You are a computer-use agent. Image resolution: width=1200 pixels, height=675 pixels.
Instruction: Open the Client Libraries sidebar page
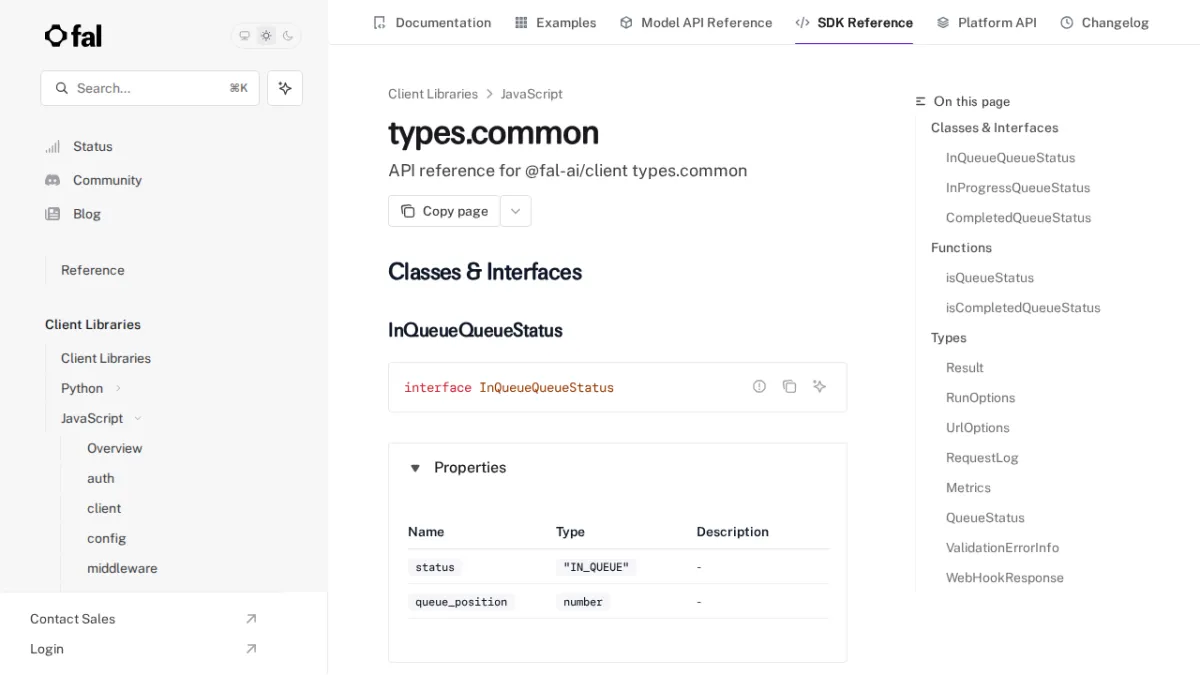click(x=106, y=358)
